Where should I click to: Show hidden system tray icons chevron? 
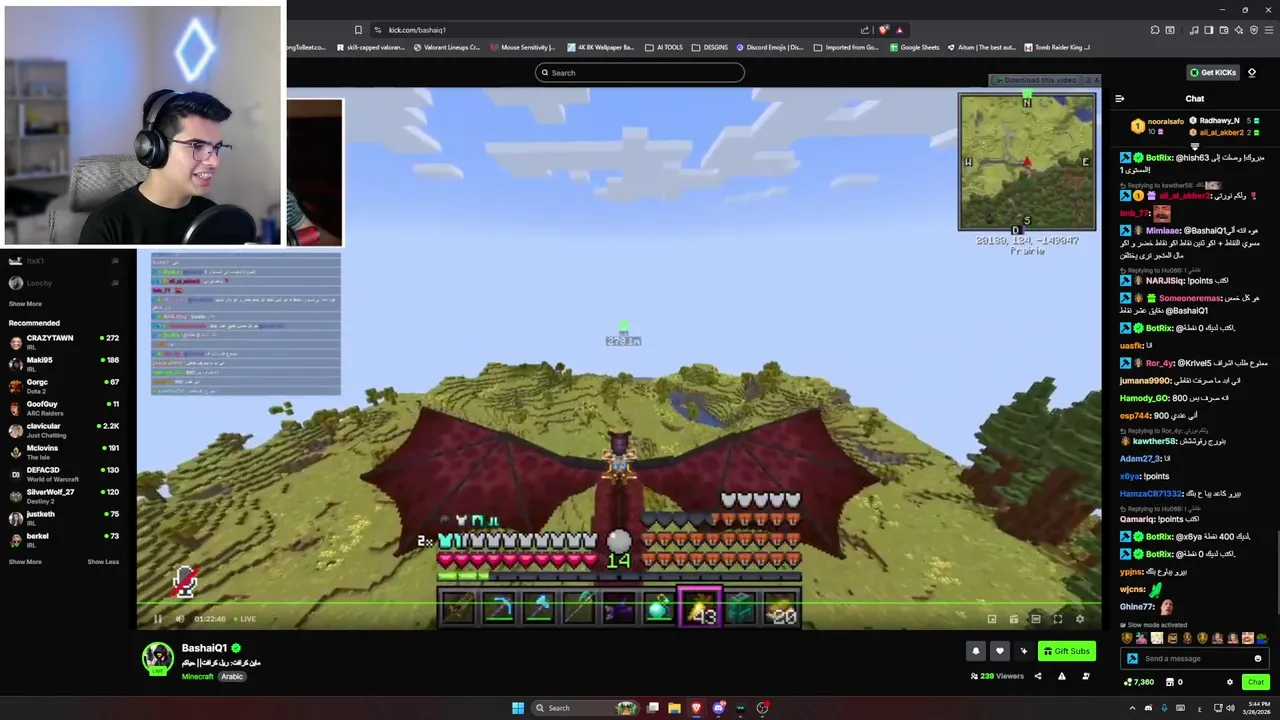pyautogui.click(x=1132, y=708)
